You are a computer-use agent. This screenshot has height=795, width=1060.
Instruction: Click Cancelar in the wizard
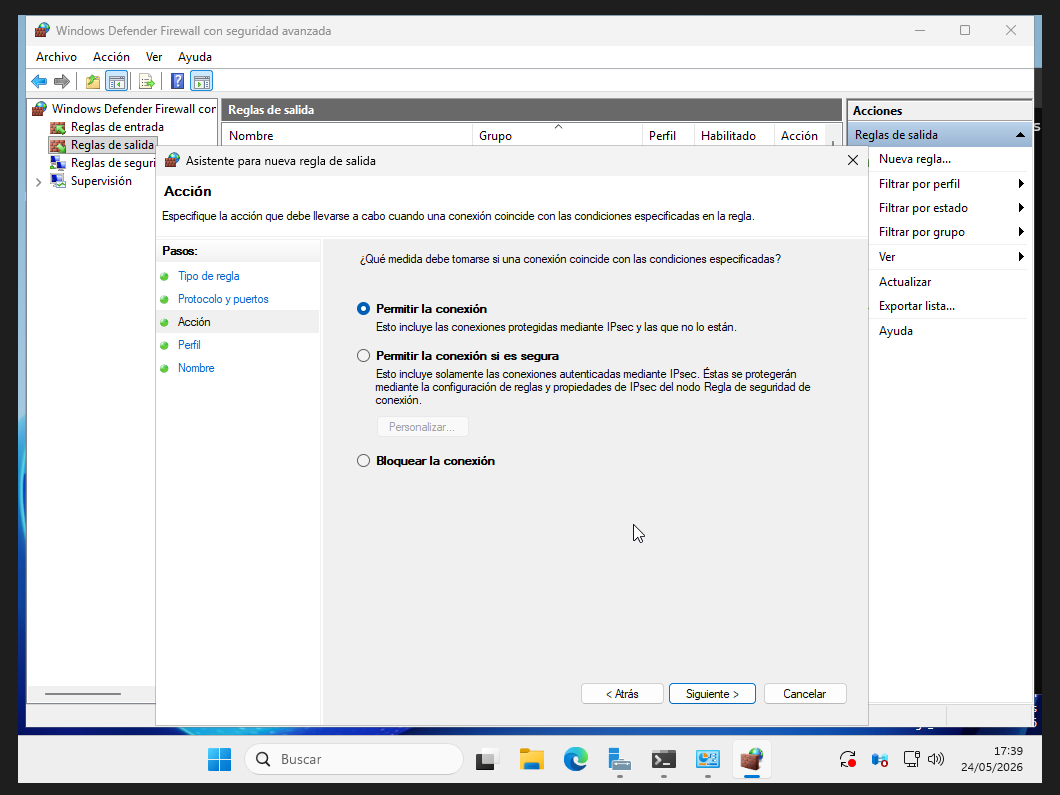click(804, 694)
